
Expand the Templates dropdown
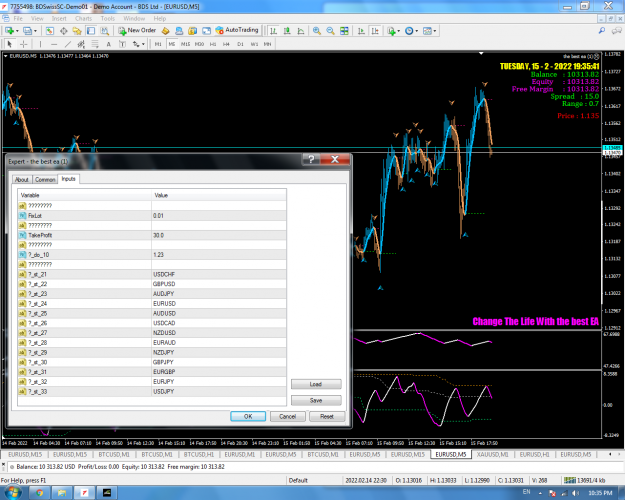[434, 31]
